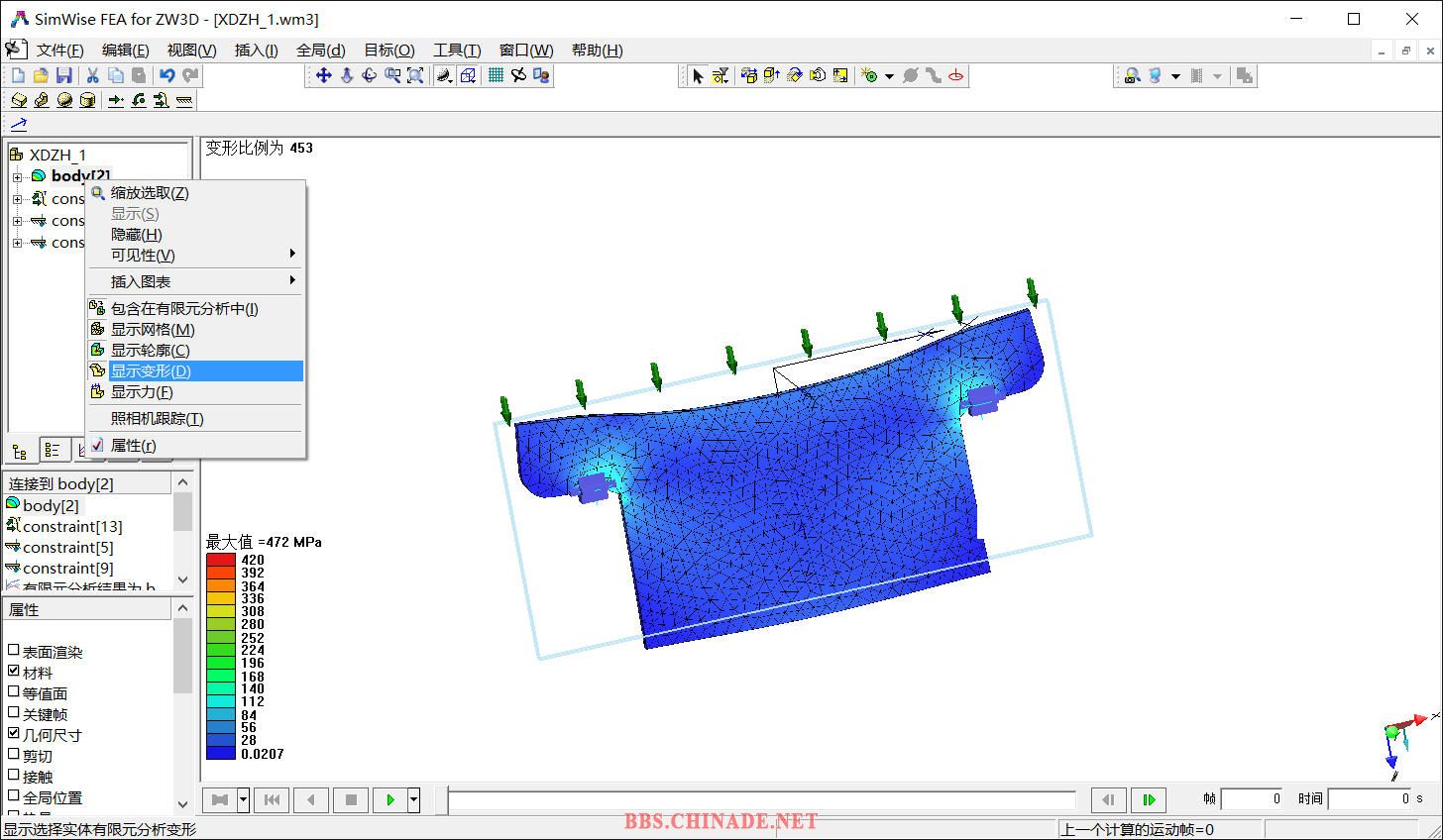1443x840 pixels.
Task: Open the 文件(F) menu
Action: pos(59,51)
